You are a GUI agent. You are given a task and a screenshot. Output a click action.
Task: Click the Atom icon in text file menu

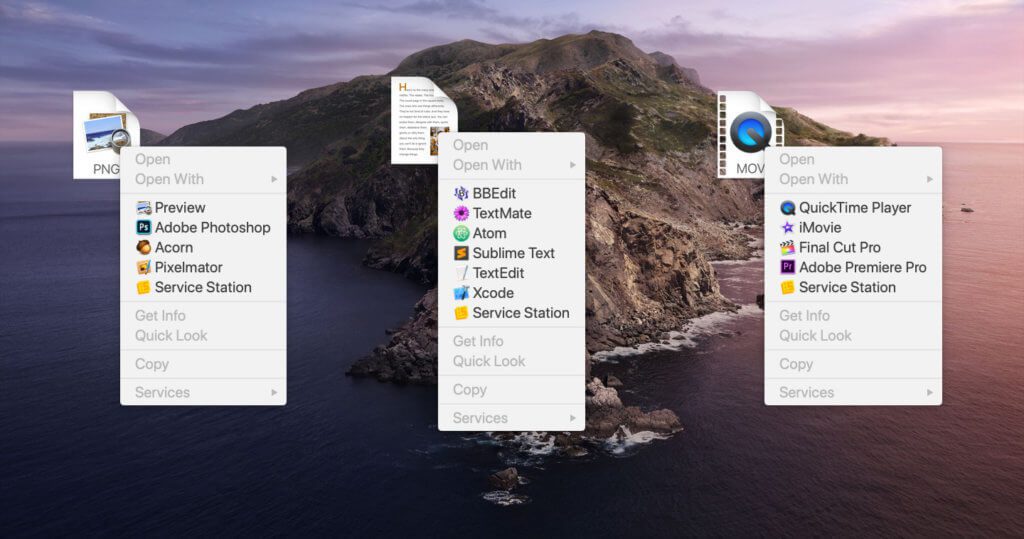click(461, 233)
